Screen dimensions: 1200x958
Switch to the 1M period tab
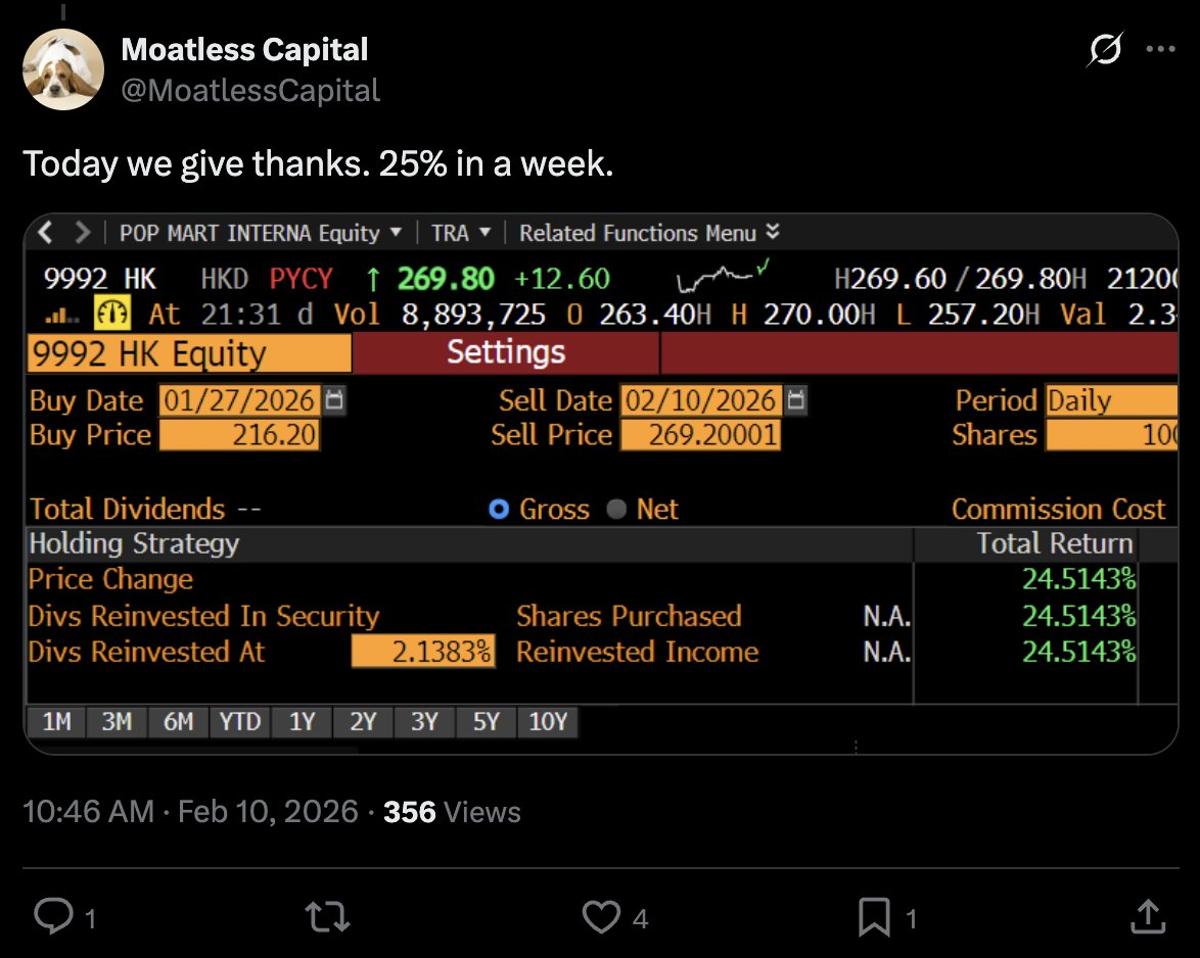pos(56,722)
